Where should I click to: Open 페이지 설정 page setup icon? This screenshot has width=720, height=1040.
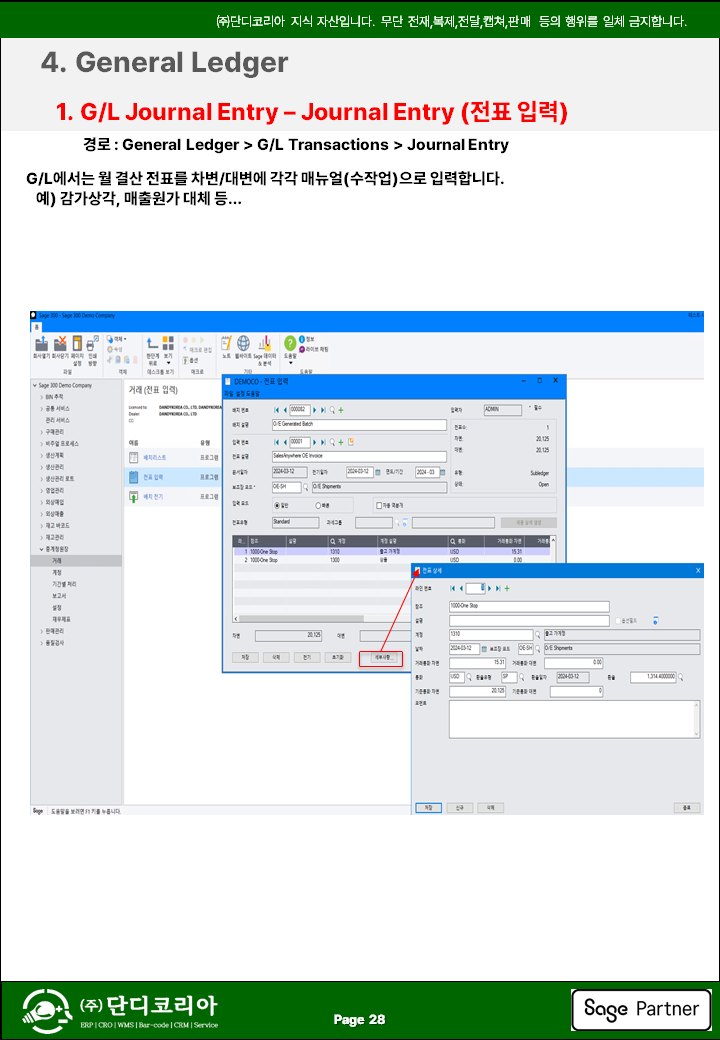(x=77, y=343)
